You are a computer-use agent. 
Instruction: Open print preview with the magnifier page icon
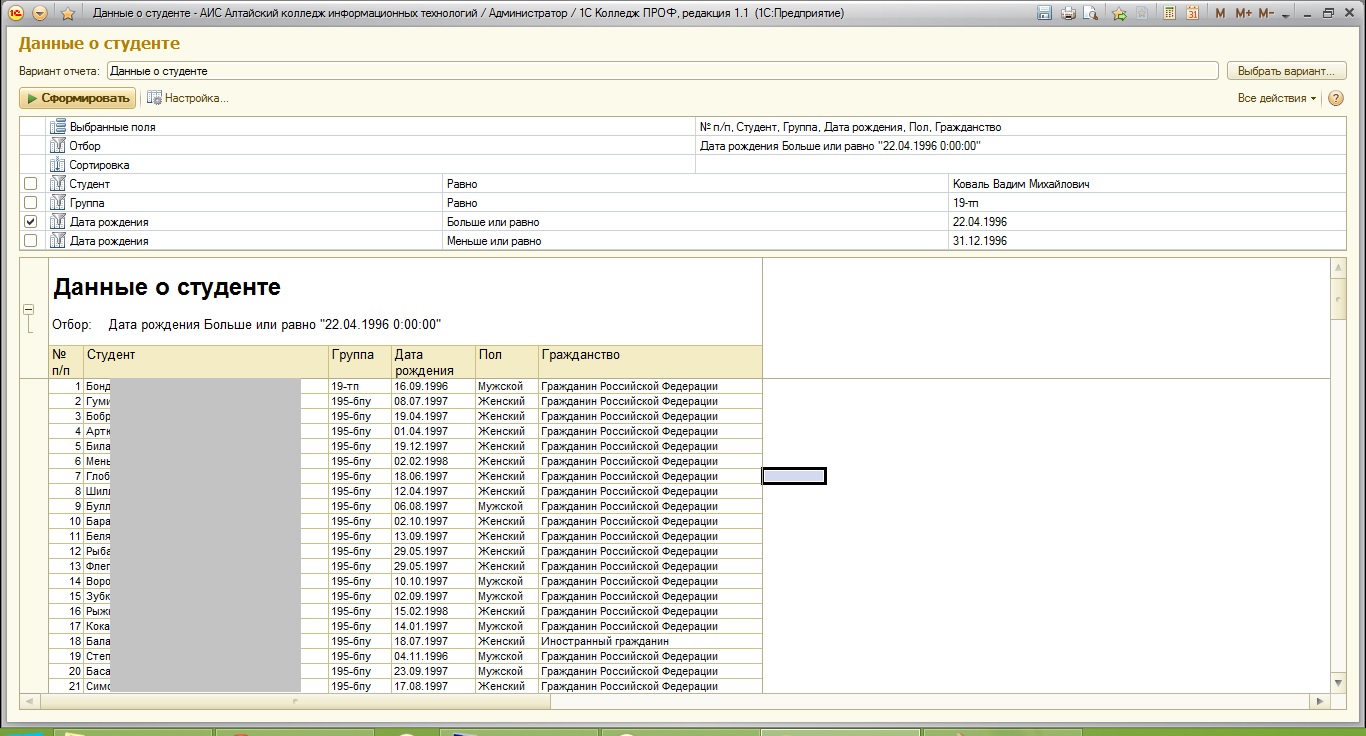click(x=1091, y=13)
